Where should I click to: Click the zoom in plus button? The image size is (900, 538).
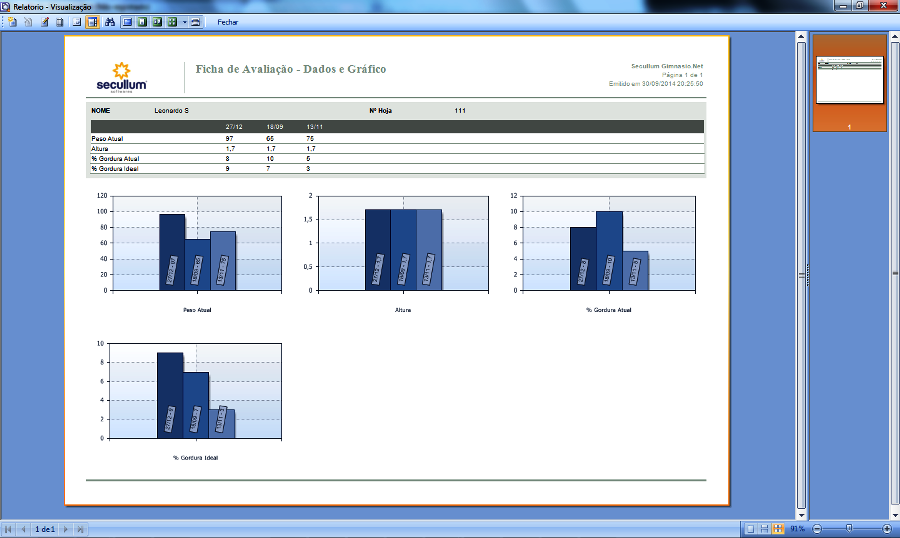click(x=887, y=528)
